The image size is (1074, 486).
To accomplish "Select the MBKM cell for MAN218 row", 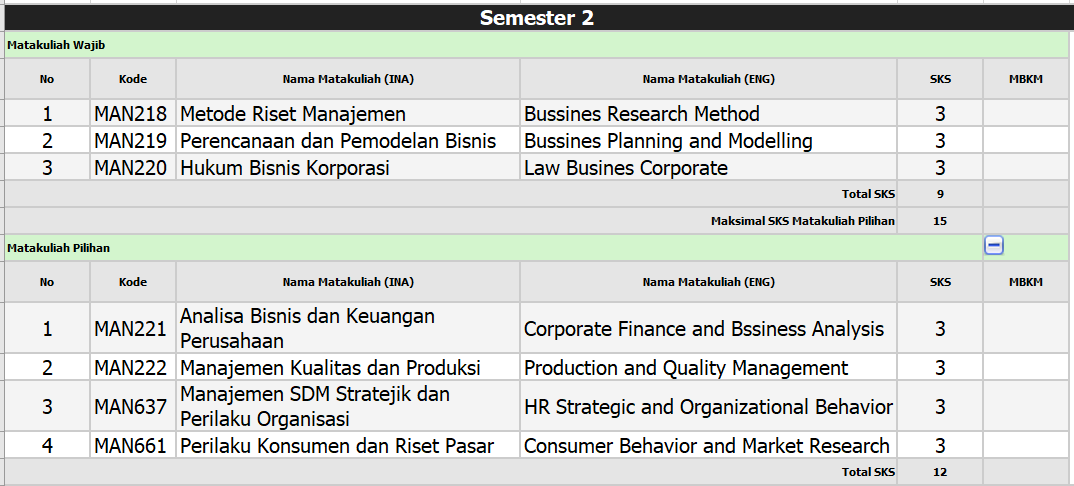I will 1026,113.
